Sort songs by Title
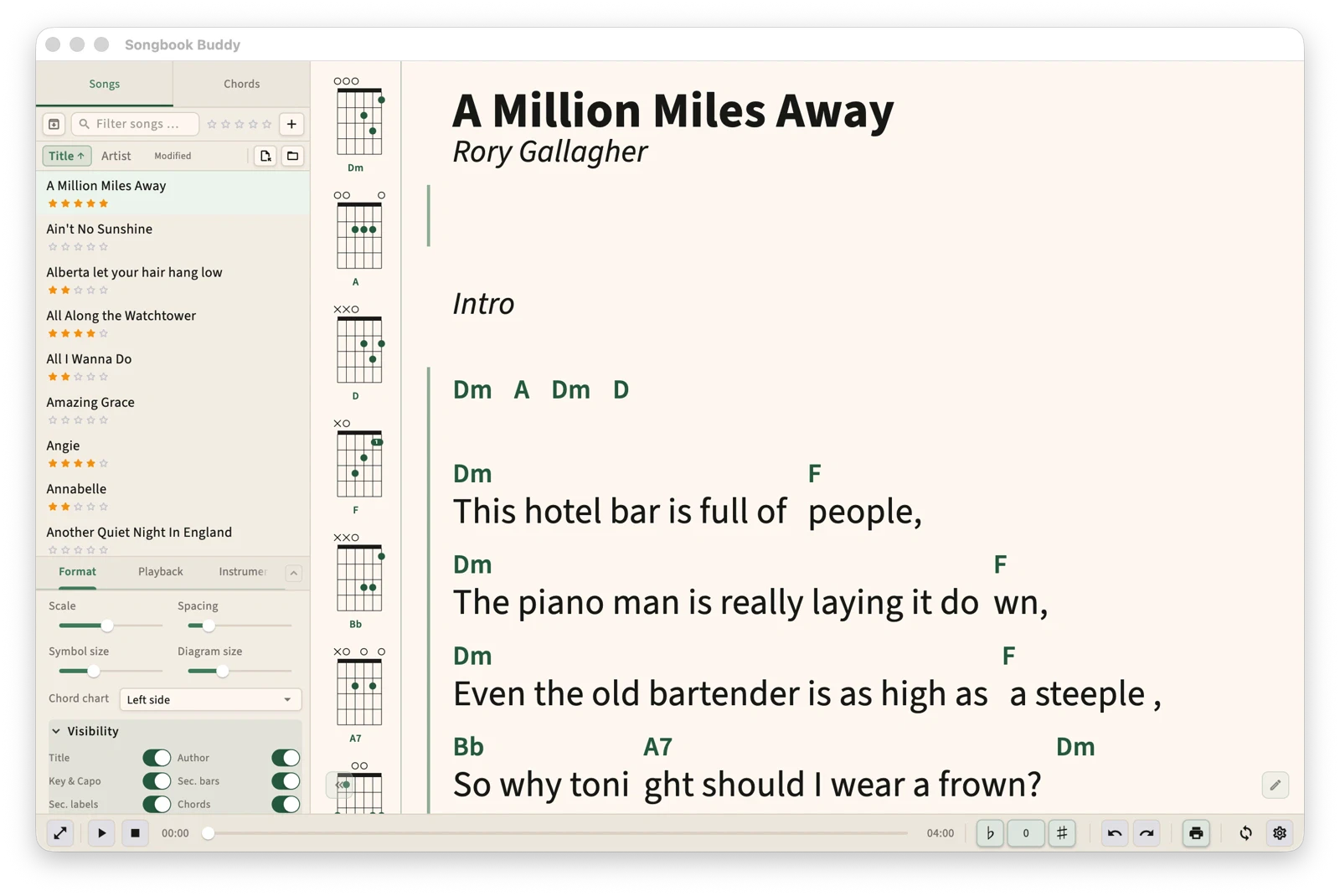The image size is (1340, 896). (66, 156)
